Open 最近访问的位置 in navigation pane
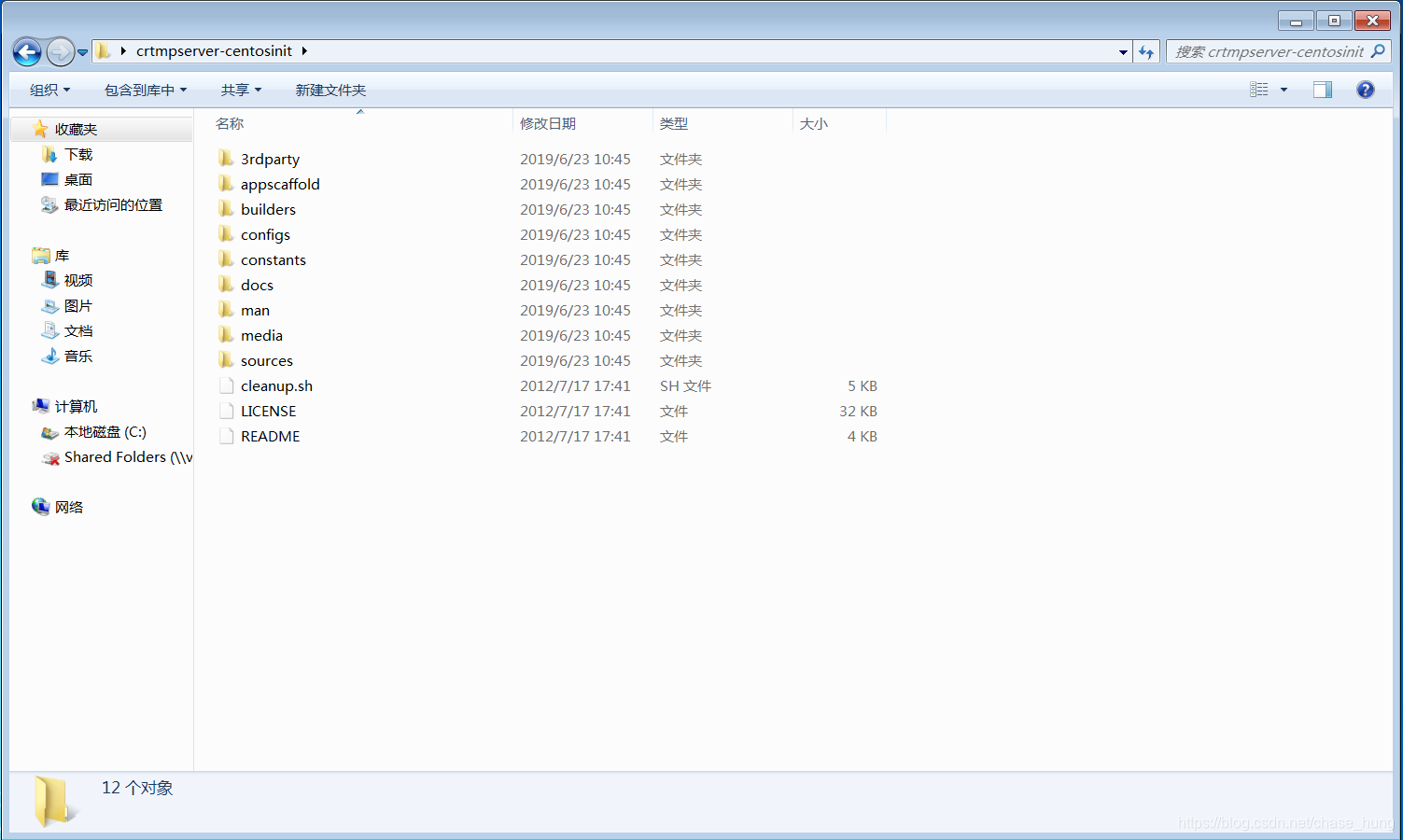This screenshot has height=840, width=1403. pos(113,205)
